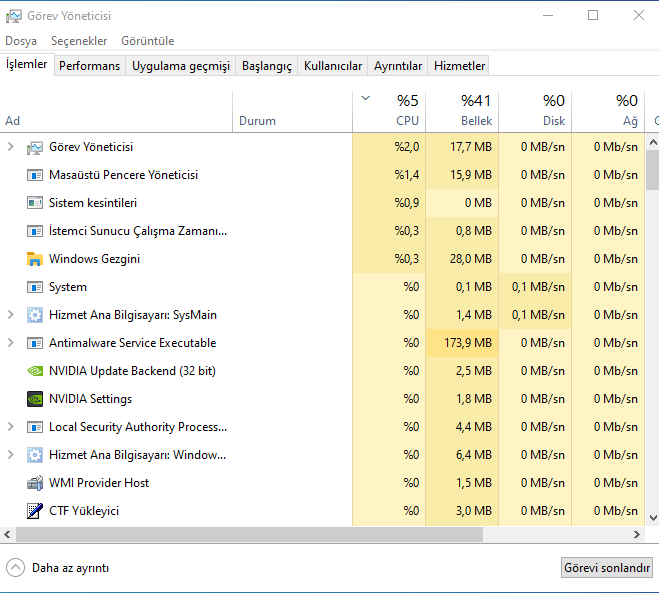Click the Hizmet Ana Bilgisayarı: Window... gear icon
The image size is (659, 593).
35,455
